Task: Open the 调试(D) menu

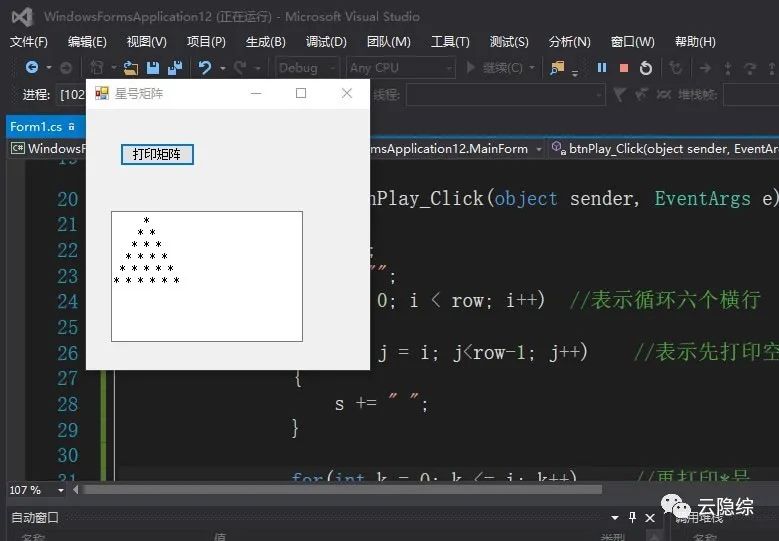Action: click(x=326, y=42)
